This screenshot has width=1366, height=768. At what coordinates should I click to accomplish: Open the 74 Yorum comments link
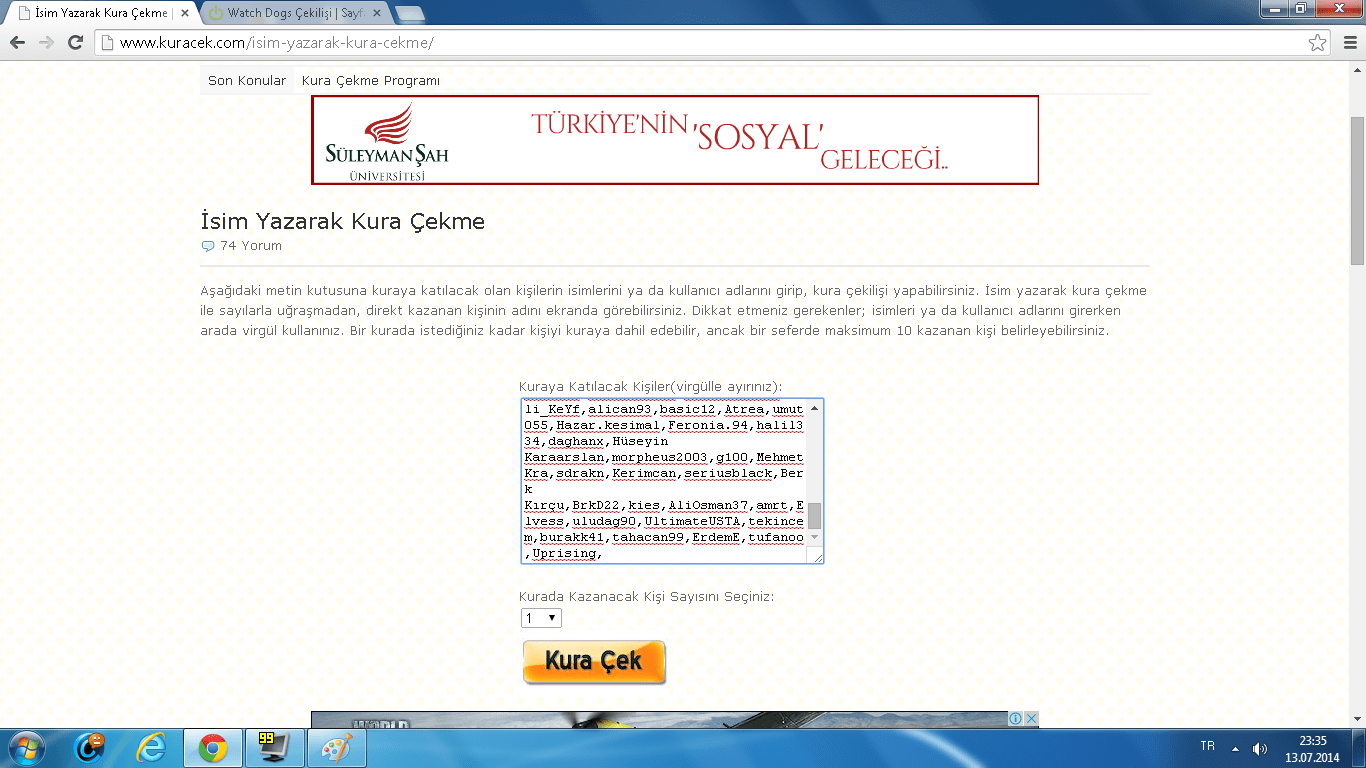251,246
